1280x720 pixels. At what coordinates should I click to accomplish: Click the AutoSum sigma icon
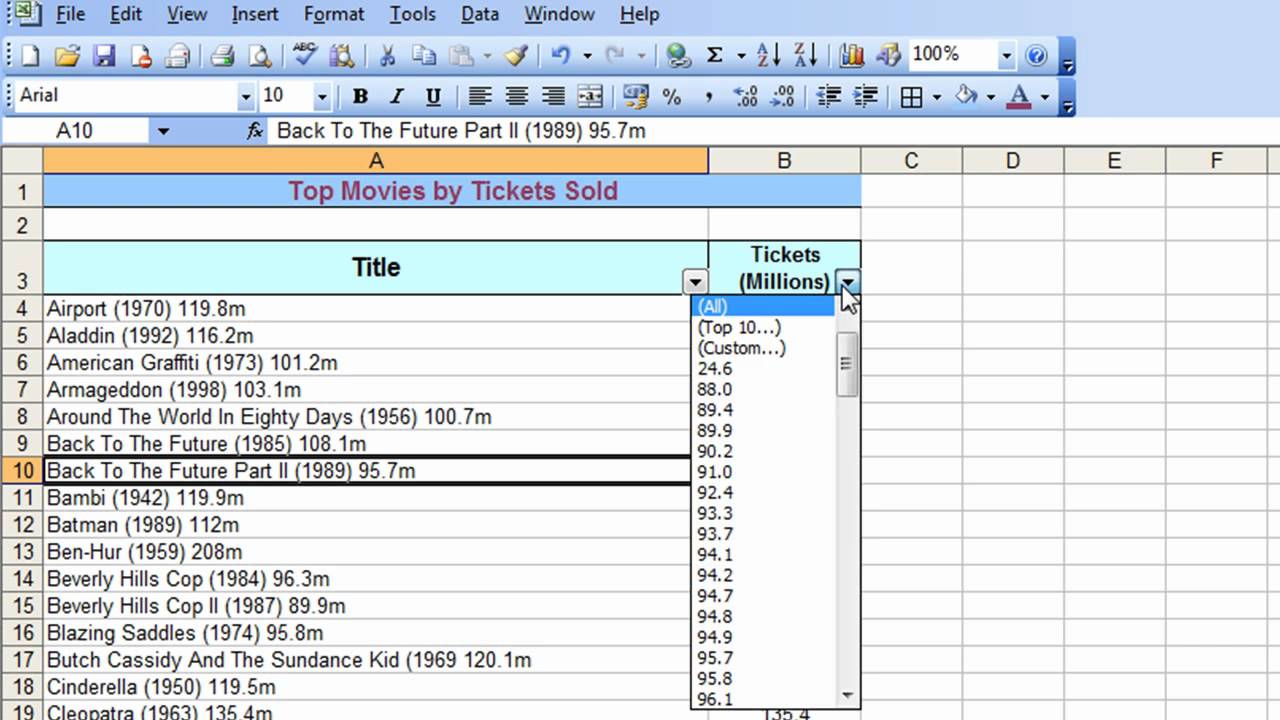[714, 56]
